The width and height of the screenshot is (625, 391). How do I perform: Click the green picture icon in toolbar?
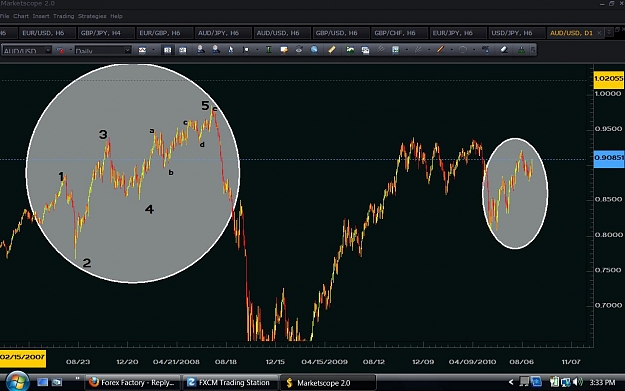(x=350, y=50)
